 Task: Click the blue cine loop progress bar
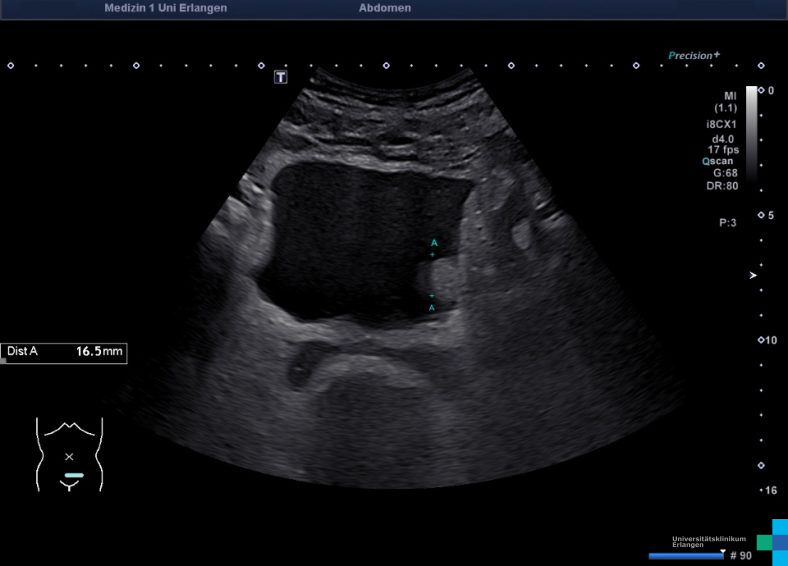click(x=686, y=555)
